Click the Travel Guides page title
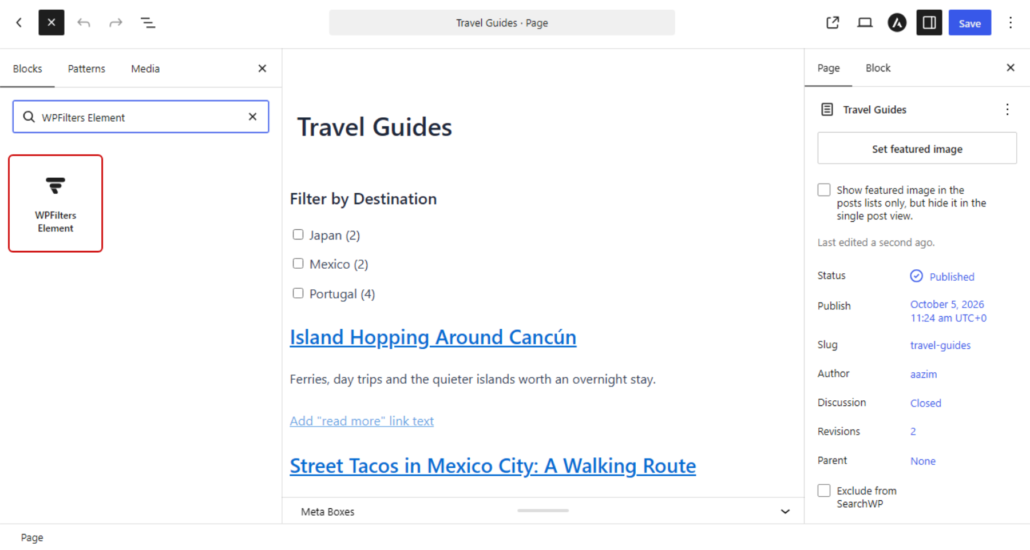The height and width of the screenshot is (550, 1030). [x=374, y=127]
